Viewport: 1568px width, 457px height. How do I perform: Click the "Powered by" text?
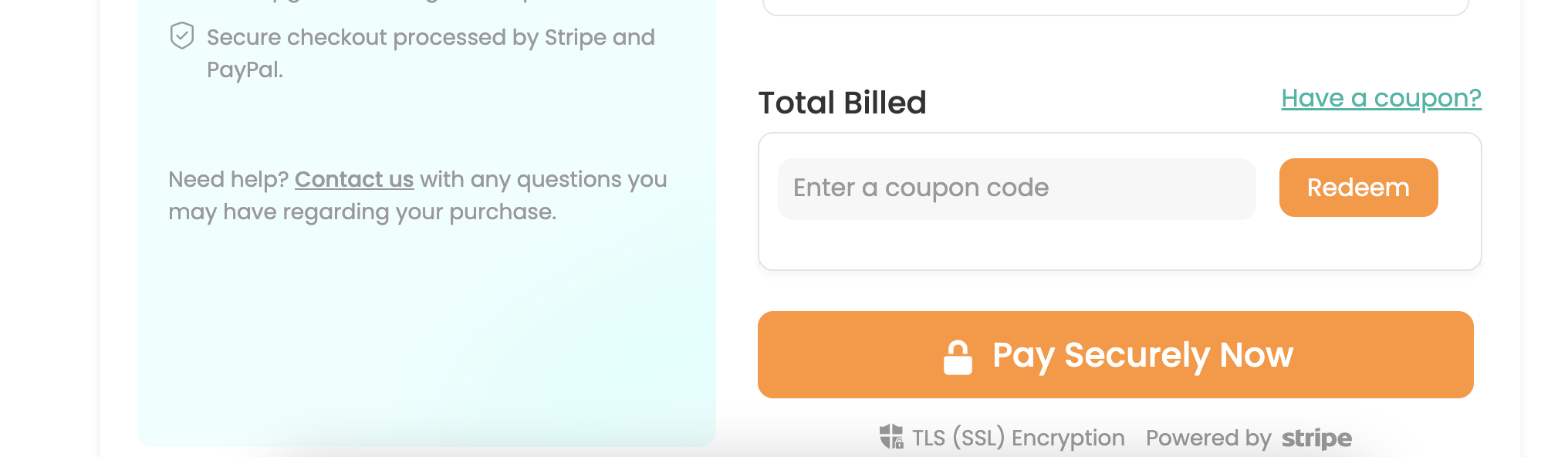click(x=1208, y=438)
